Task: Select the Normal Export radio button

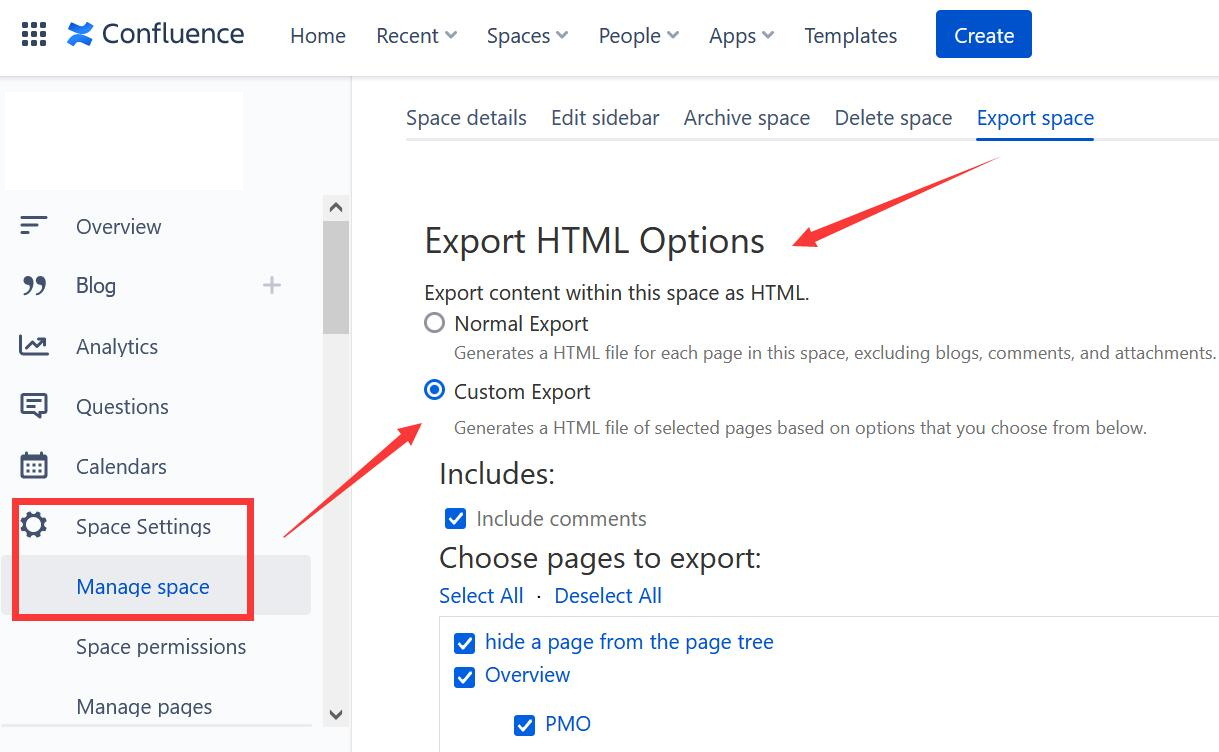Action: click(434, 323)
